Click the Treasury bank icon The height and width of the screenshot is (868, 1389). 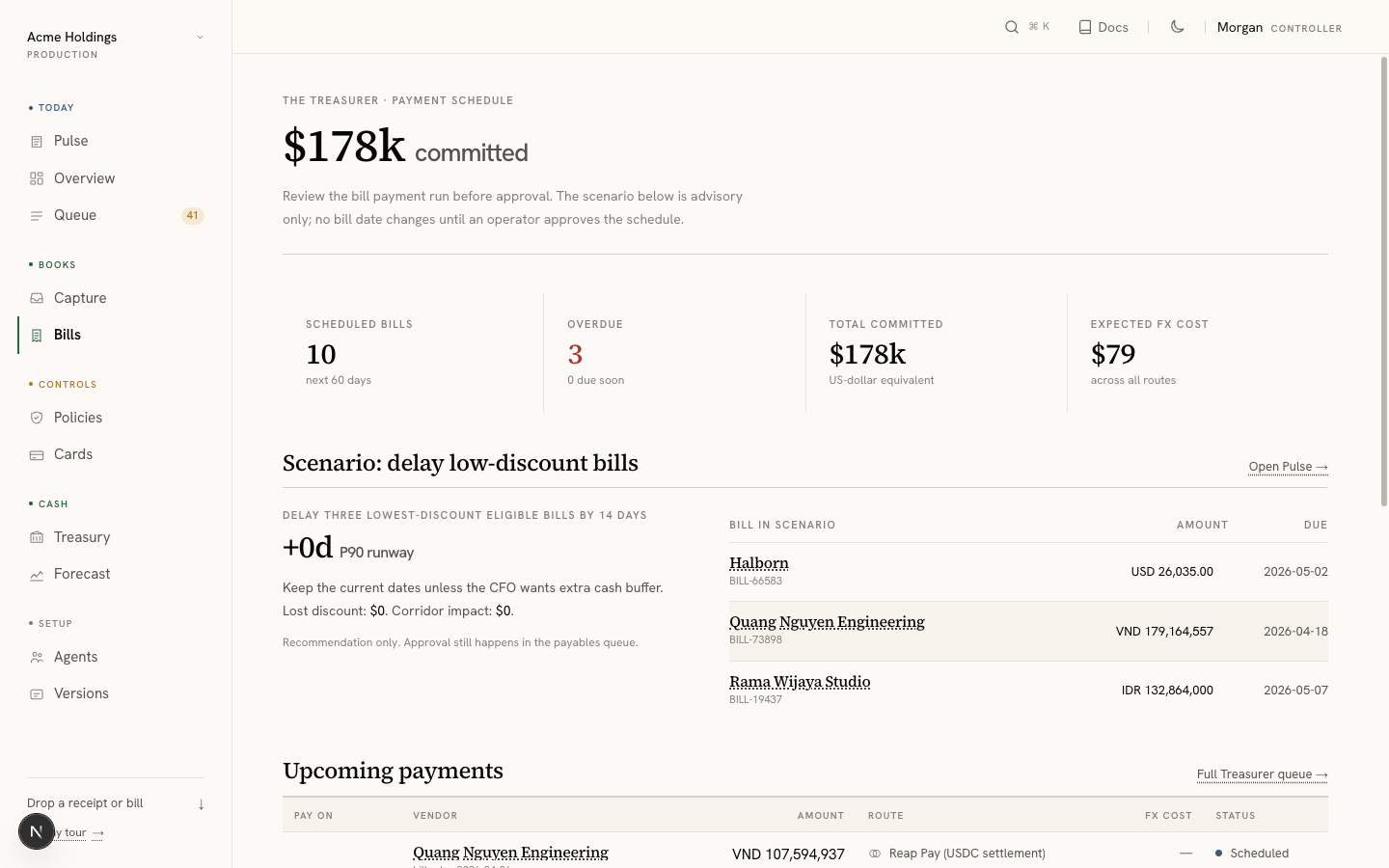[37, 537]
